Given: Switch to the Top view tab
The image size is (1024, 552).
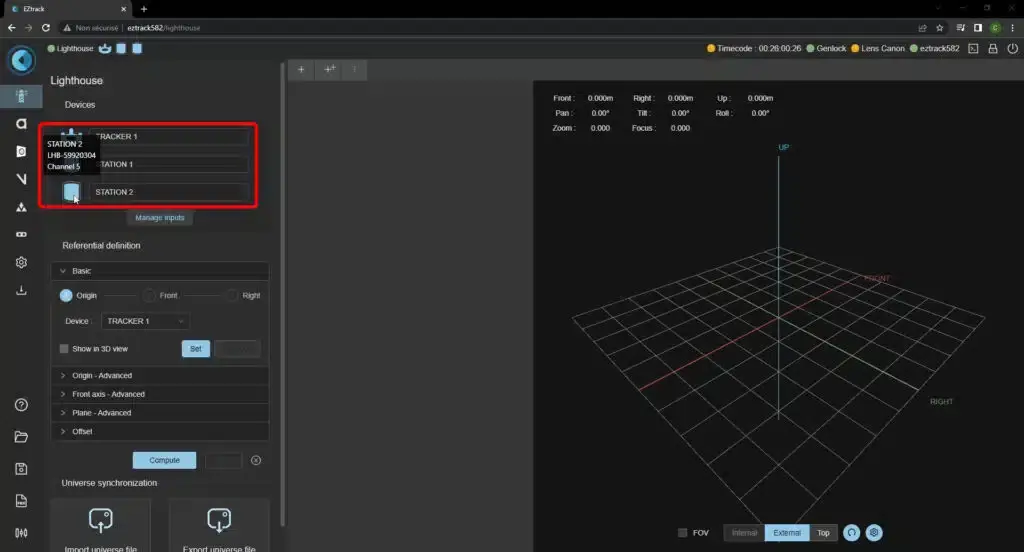Looking at the screenshot, I should (823, 533).
